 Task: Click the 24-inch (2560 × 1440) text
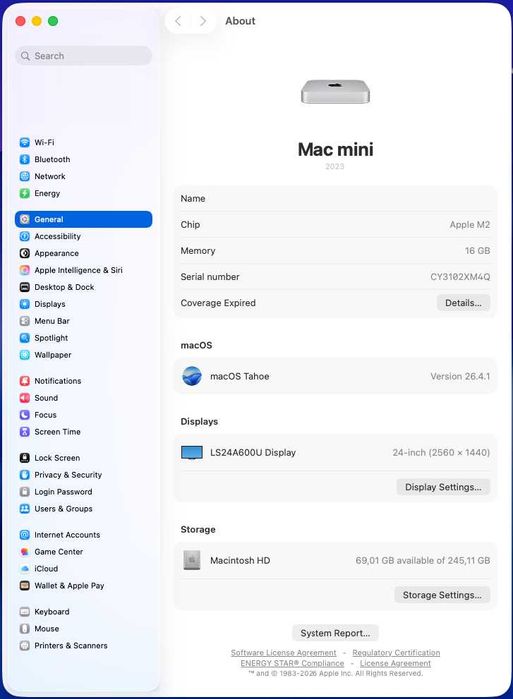[441, 452]
